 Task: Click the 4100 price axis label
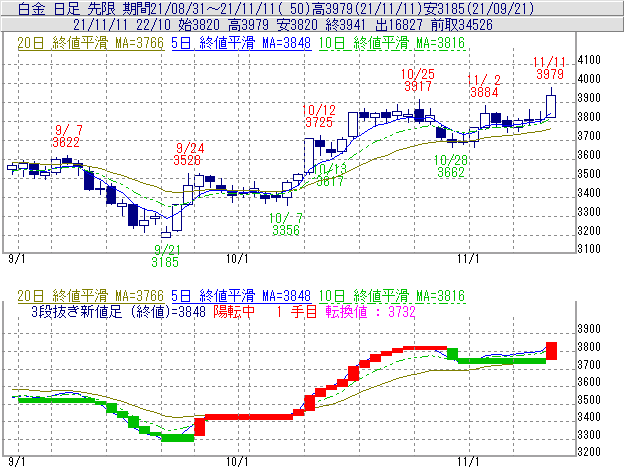pos(589,60)
